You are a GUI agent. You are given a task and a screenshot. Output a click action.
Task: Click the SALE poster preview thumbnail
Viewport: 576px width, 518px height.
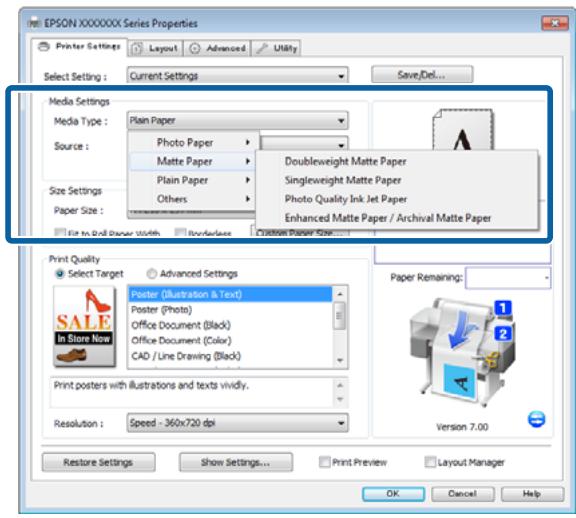pos(84,326)
